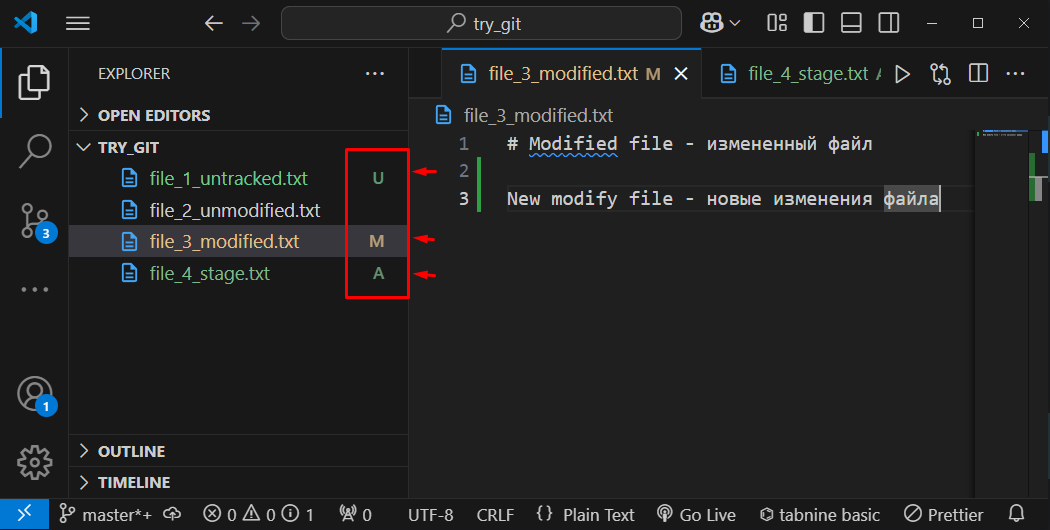Open the Search view icon
This screenshot has width=1050, height=530.
click(34, 151)
